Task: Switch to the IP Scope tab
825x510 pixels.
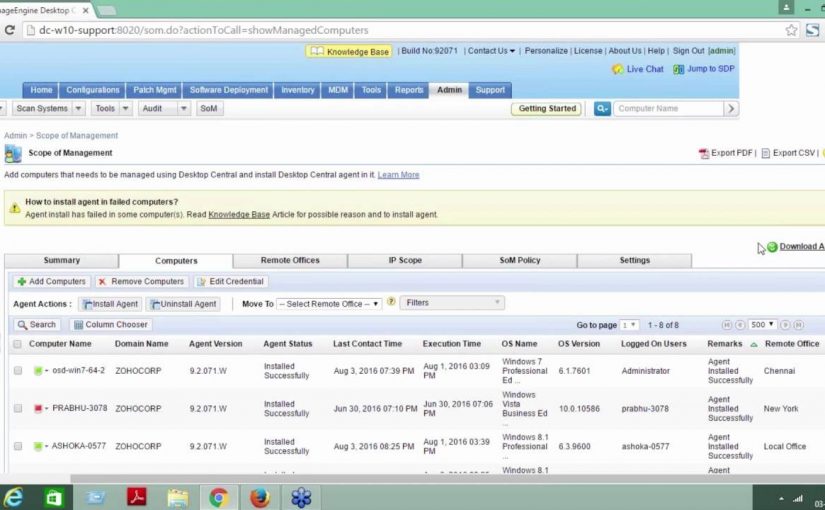Action: click(x=405, y=261)
